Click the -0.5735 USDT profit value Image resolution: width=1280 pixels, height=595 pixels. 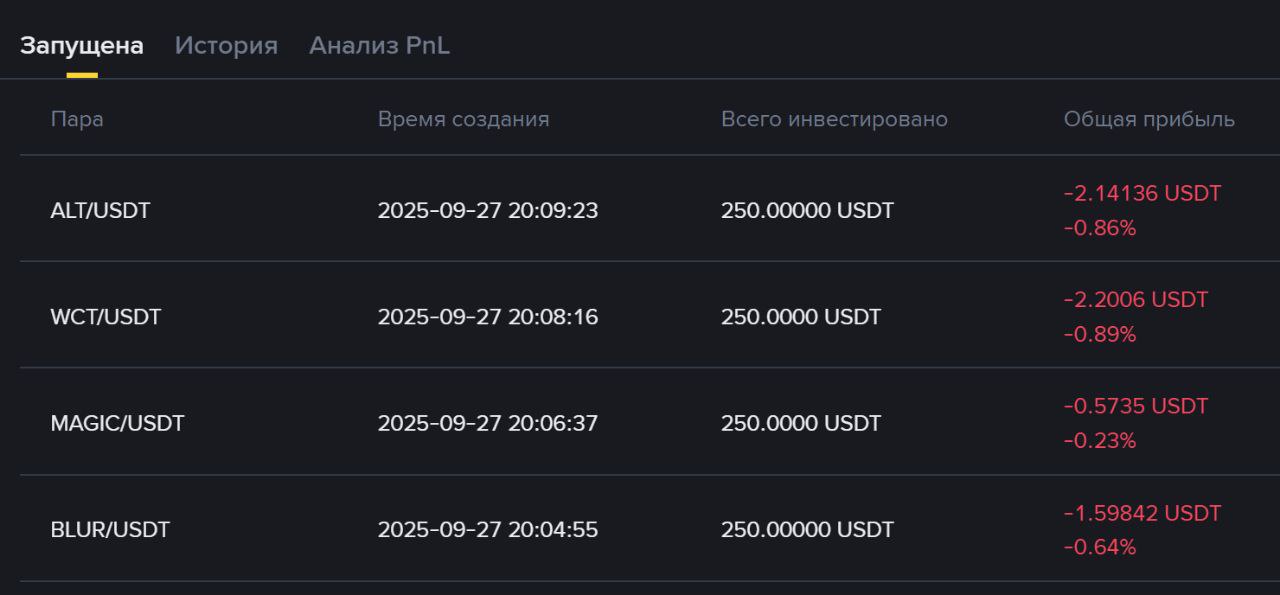(x=1135, y=406)
